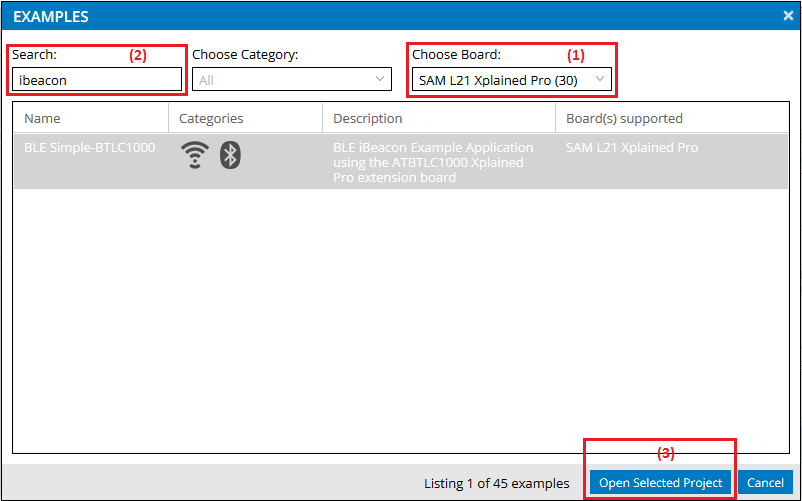Close the Examples dialog with X
The image size is (802, 501).
click(788, 16)
